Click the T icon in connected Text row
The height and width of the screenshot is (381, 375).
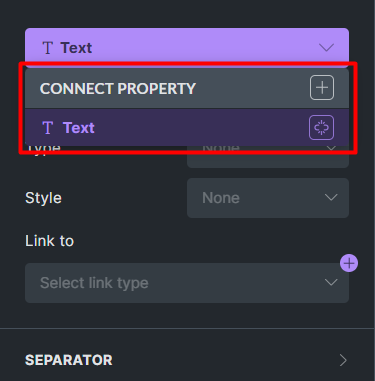click(x=48, y=128)
